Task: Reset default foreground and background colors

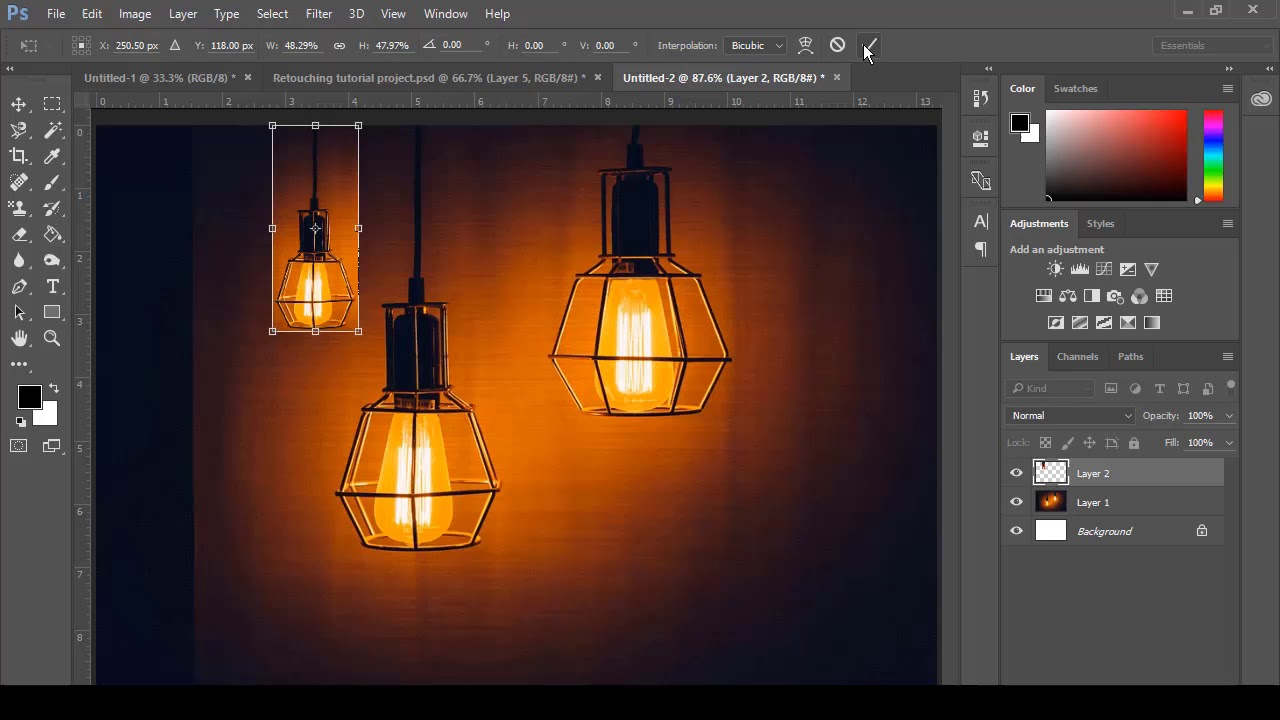Action: tap(21, 422)
